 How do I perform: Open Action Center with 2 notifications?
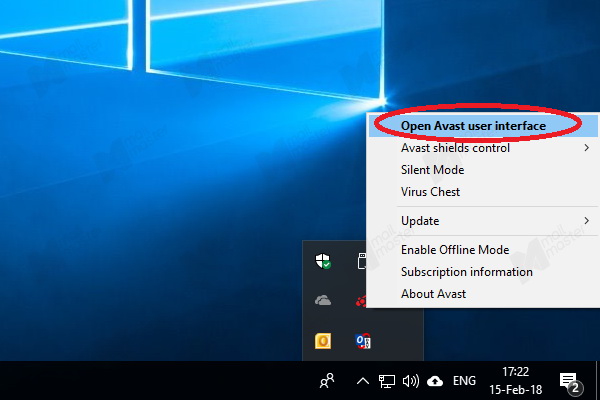click(x=571, y=382)
